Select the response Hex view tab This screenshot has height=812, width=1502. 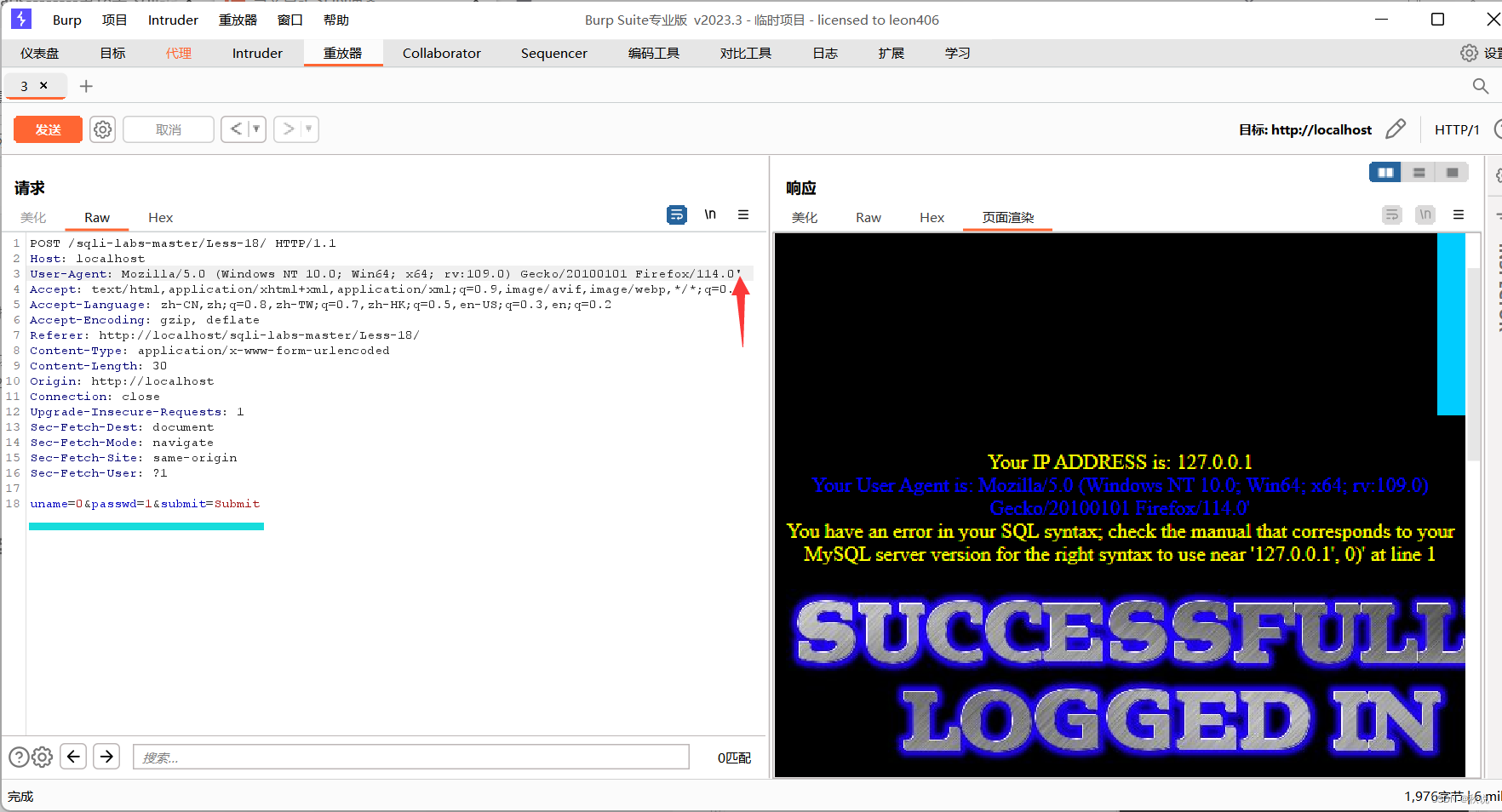point(932,218)
